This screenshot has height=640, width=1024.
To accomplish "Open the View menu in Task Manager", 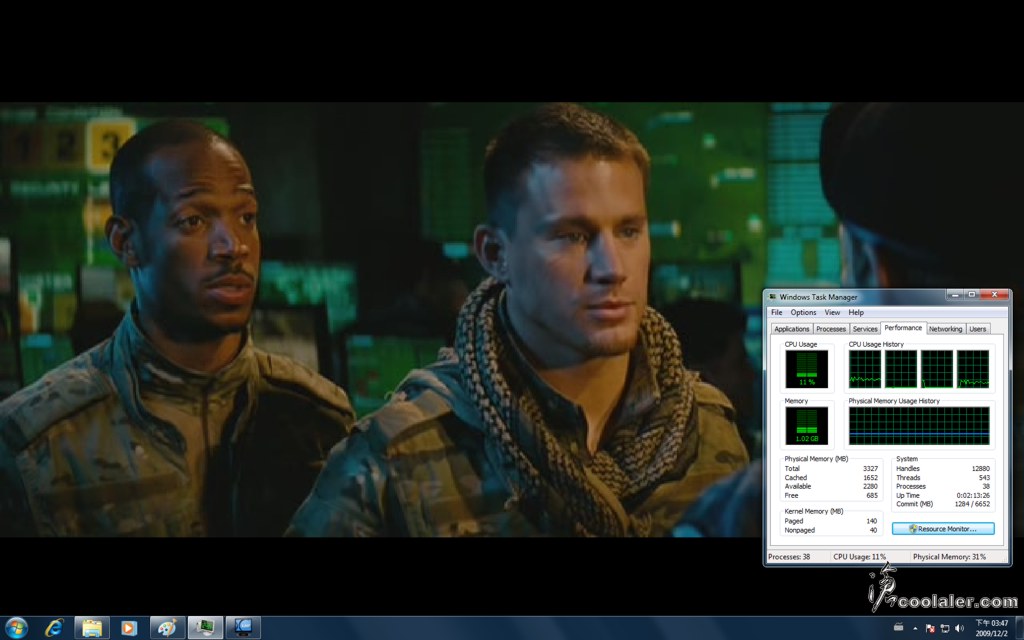I will [832, 312].
